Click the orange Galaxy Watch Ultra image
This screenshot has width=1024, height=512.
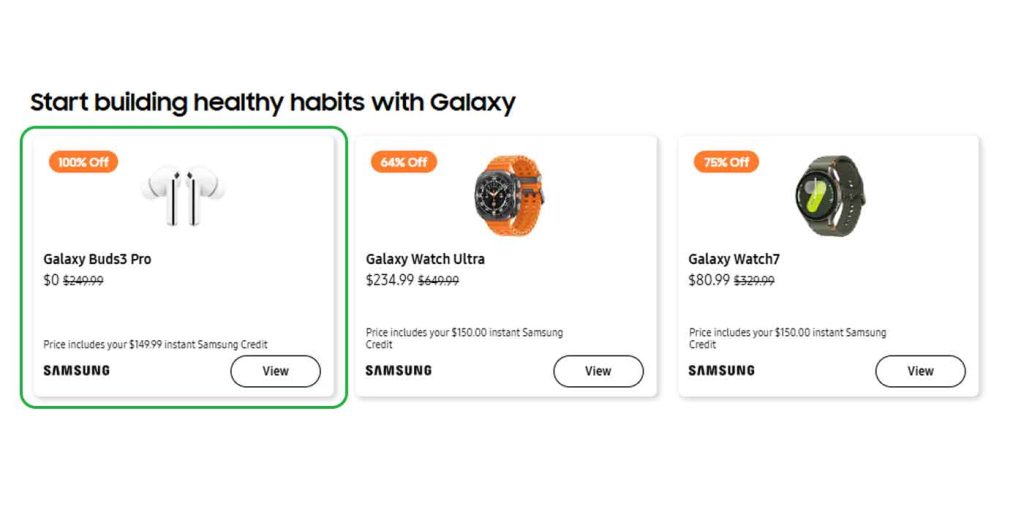(508, 193)
